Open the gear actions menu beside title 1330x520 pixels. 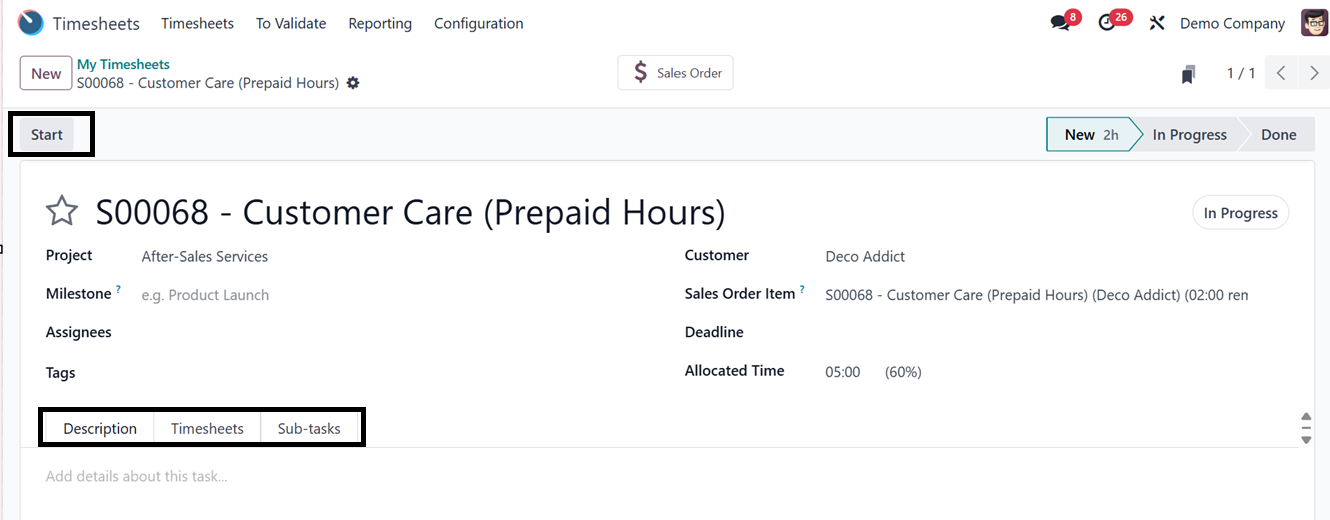[353, 83]
